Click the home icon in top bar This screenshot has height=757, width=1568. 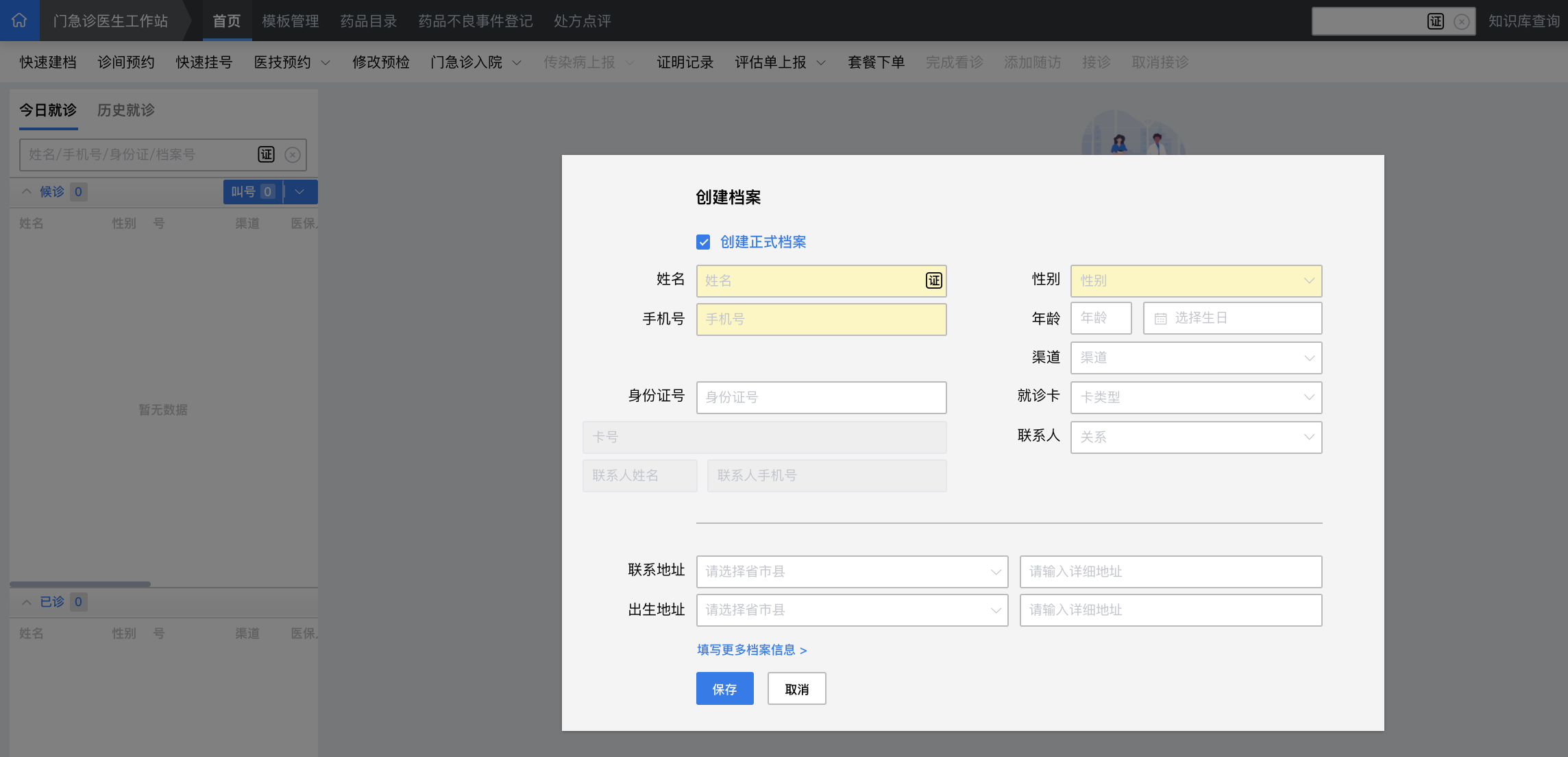tap(19, 21)
